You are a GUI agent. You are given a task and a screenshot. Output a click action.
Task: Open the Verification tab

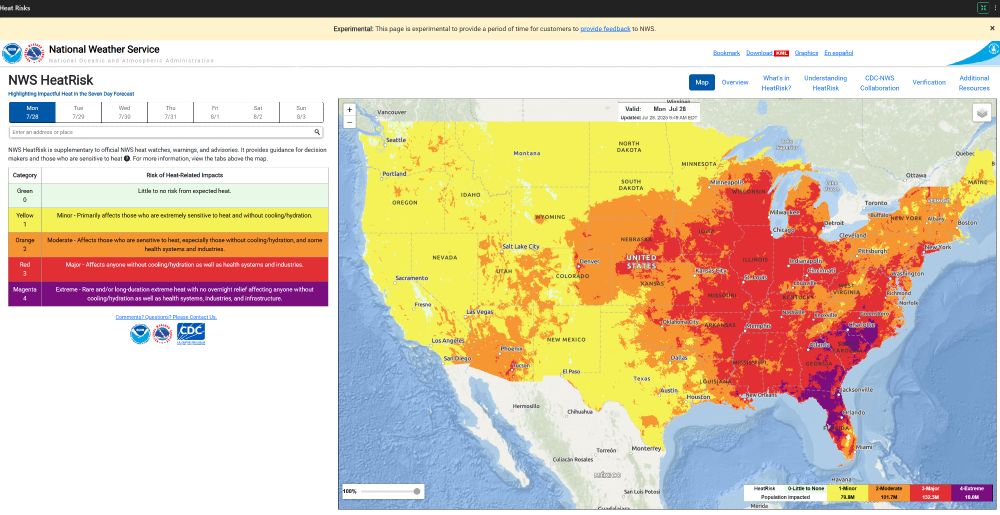[x=929, y=82]
